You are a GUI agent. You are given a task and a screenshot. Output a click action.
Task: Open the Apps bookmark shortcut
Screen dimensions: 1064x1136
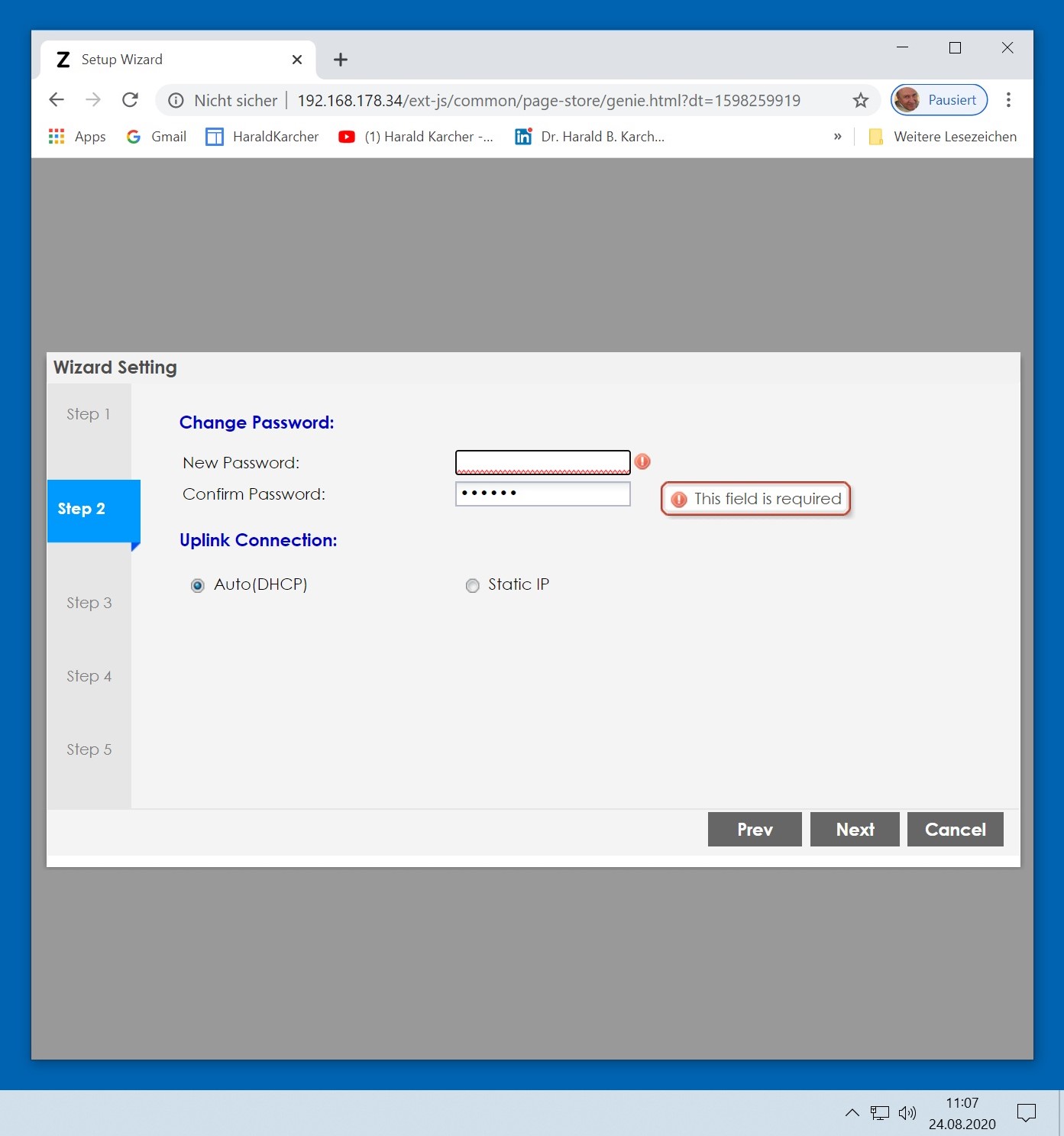tap(77, 137)
